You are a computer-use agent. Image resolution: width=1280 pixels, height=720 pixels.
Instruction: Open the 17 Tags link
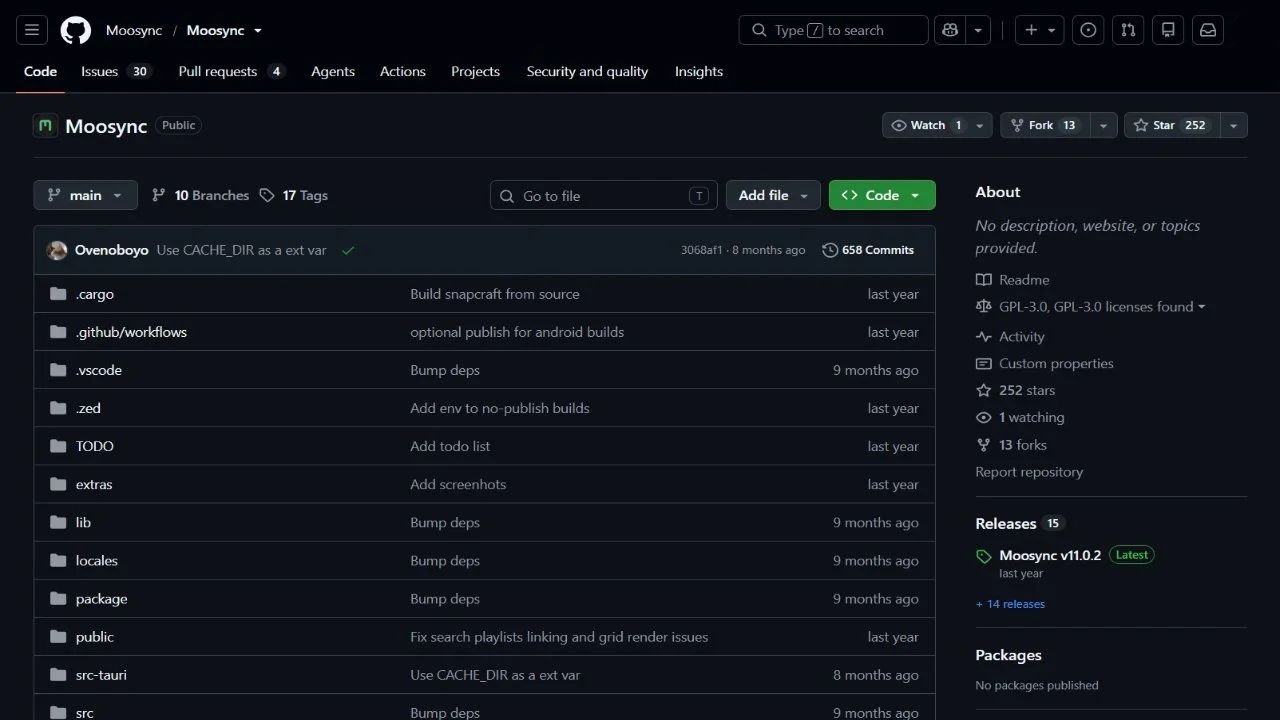(x=294, y=195)
